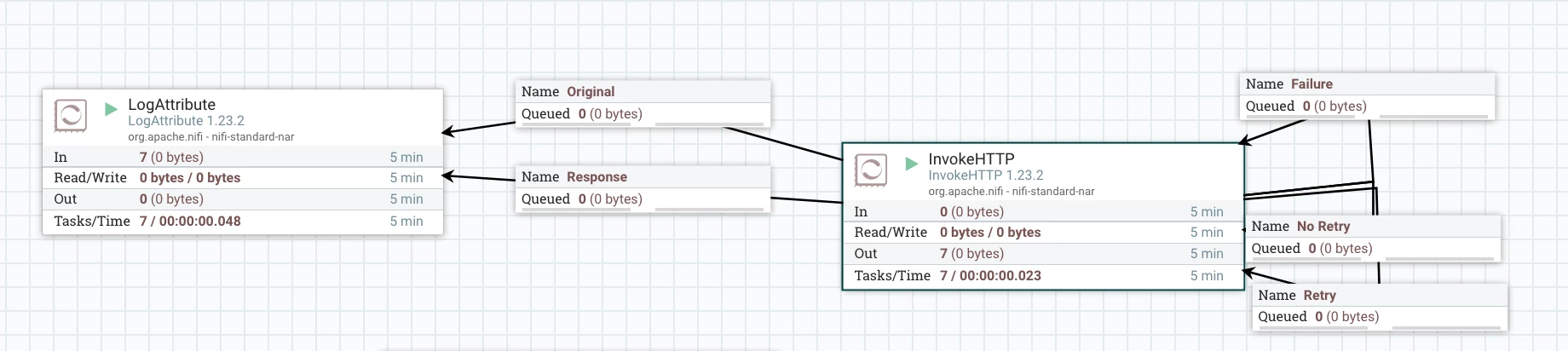Click InvokeHTTP Tasks/Time 7 / 00:00:00.023
The width and height of the screenshot is (1568, 351).
990,276
